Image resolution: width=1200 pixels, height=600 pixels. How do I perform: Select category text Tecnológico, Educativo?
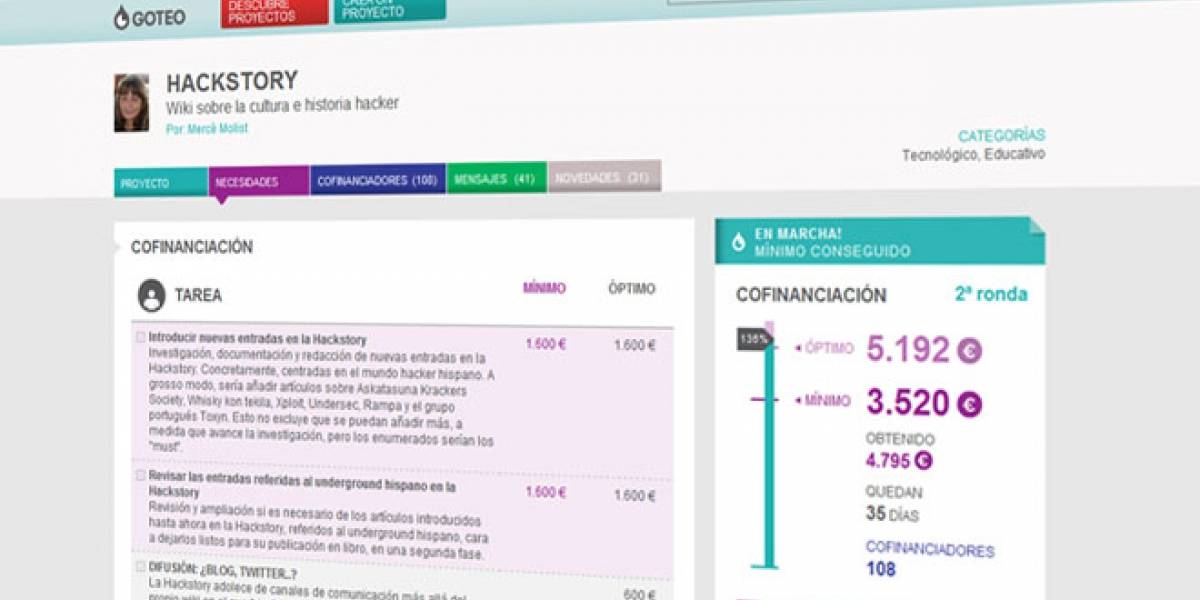(973, 155)
